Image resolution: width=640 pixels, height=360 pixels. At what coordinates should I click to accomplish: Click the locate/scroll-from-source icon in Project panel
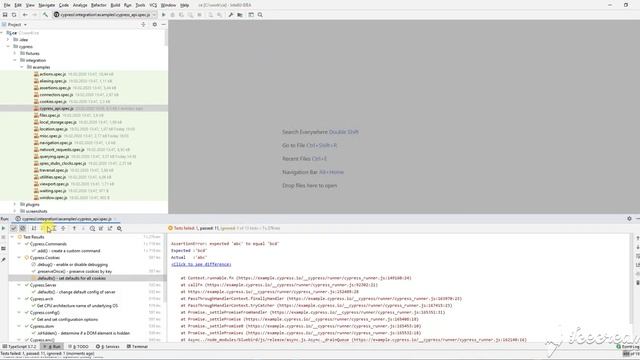(143, 24)
